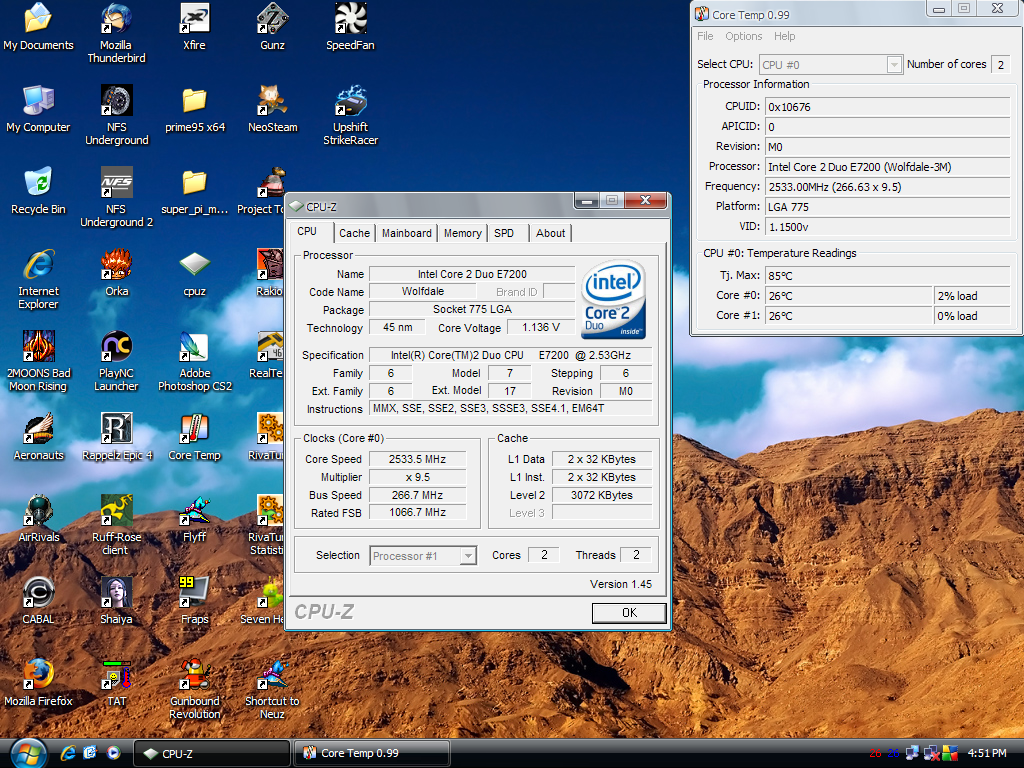This screenshot has height=768, width=1024.
Task: Select the Aeronauts desktop shortcut
Action: [39, 437]
